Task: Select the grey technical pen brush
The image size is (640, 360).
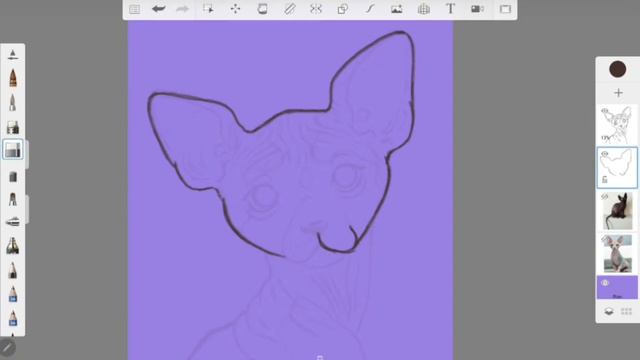Action: point(13,102)
